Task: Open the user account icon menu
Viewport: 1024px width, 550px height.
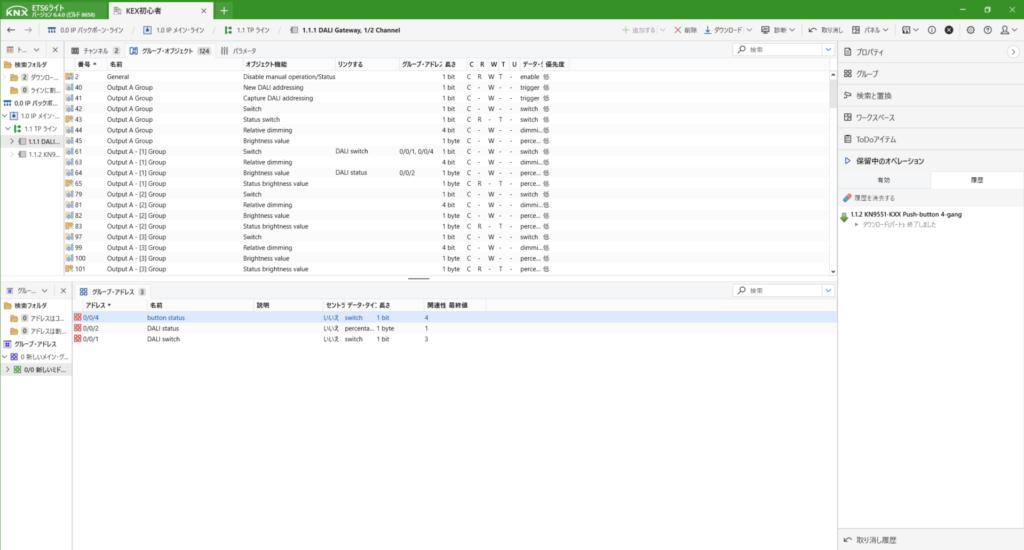Action: coord(1005,31)
